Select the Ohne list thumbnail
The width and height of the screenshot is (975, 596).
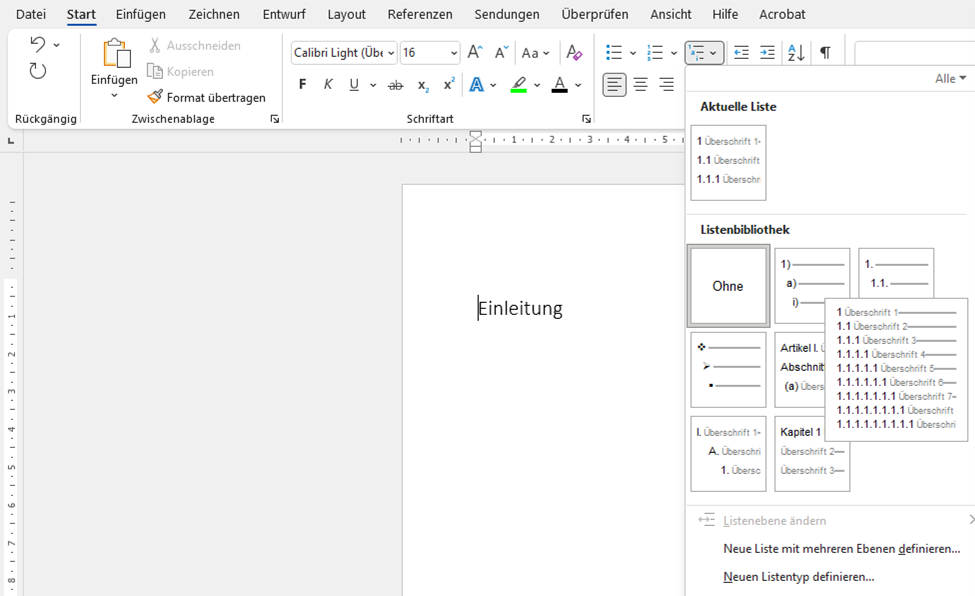(728, 286)
